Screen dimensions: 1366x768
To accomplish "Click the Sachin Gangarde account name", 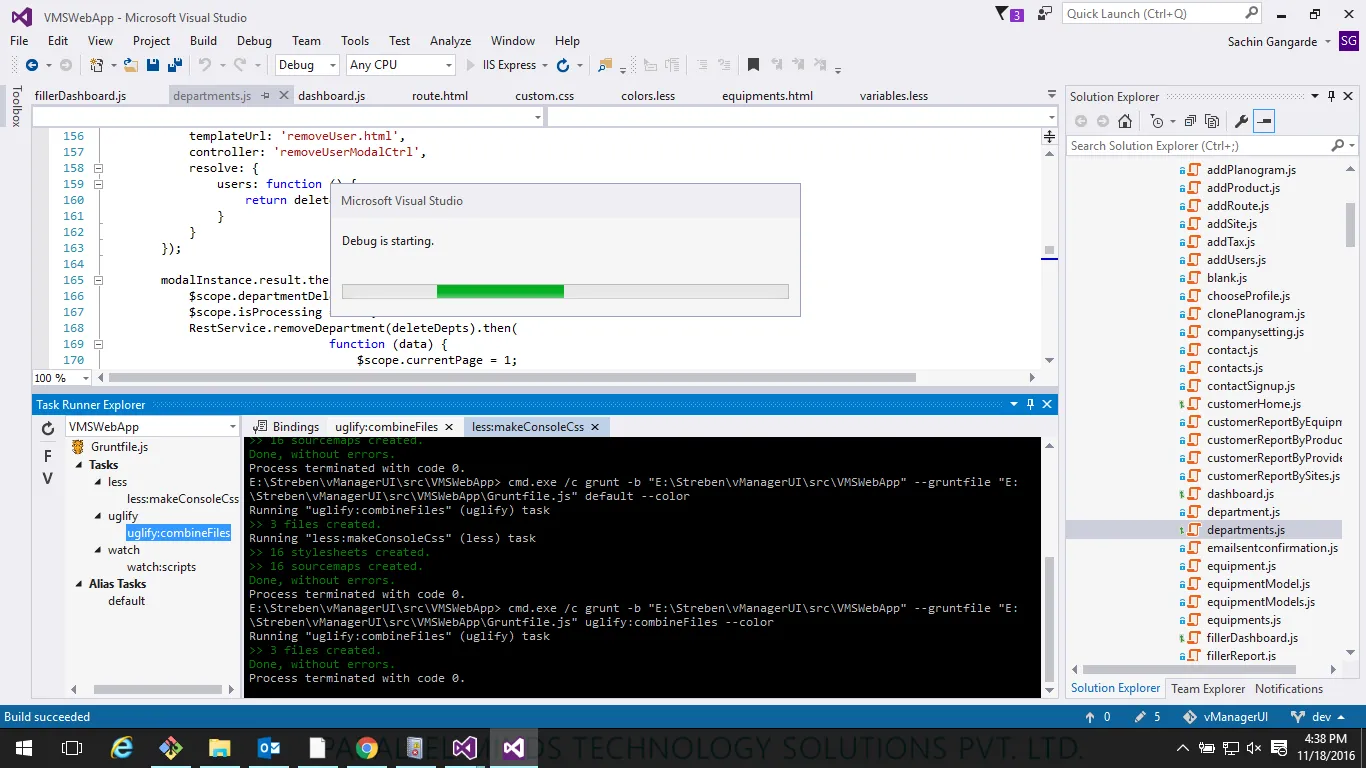I will (x=1273, y=41).
